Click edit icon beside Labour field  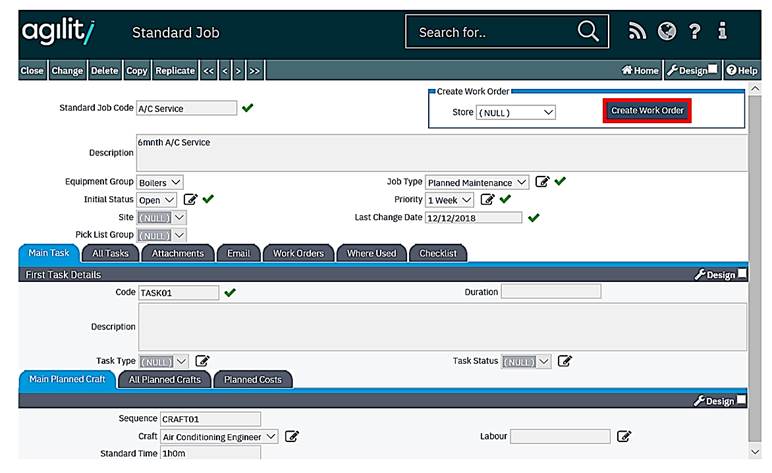[624, 437]
